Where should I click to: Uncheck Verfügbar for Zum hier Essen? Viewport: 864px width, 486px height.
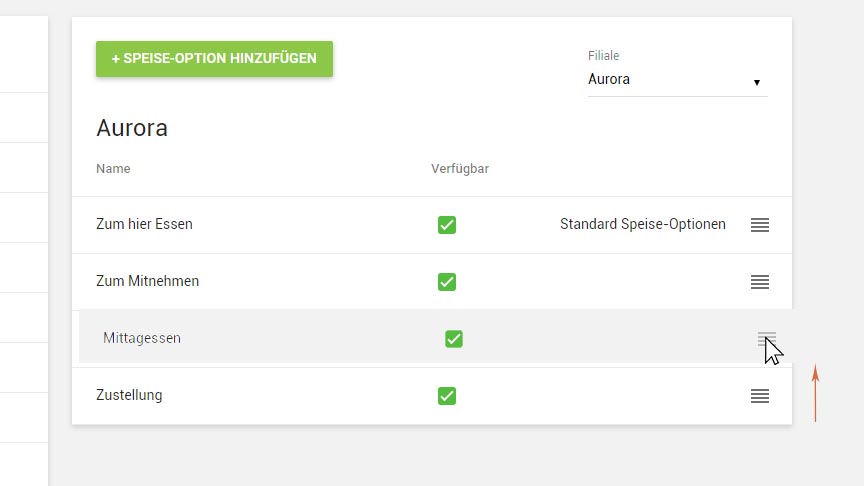coord(447,225)
